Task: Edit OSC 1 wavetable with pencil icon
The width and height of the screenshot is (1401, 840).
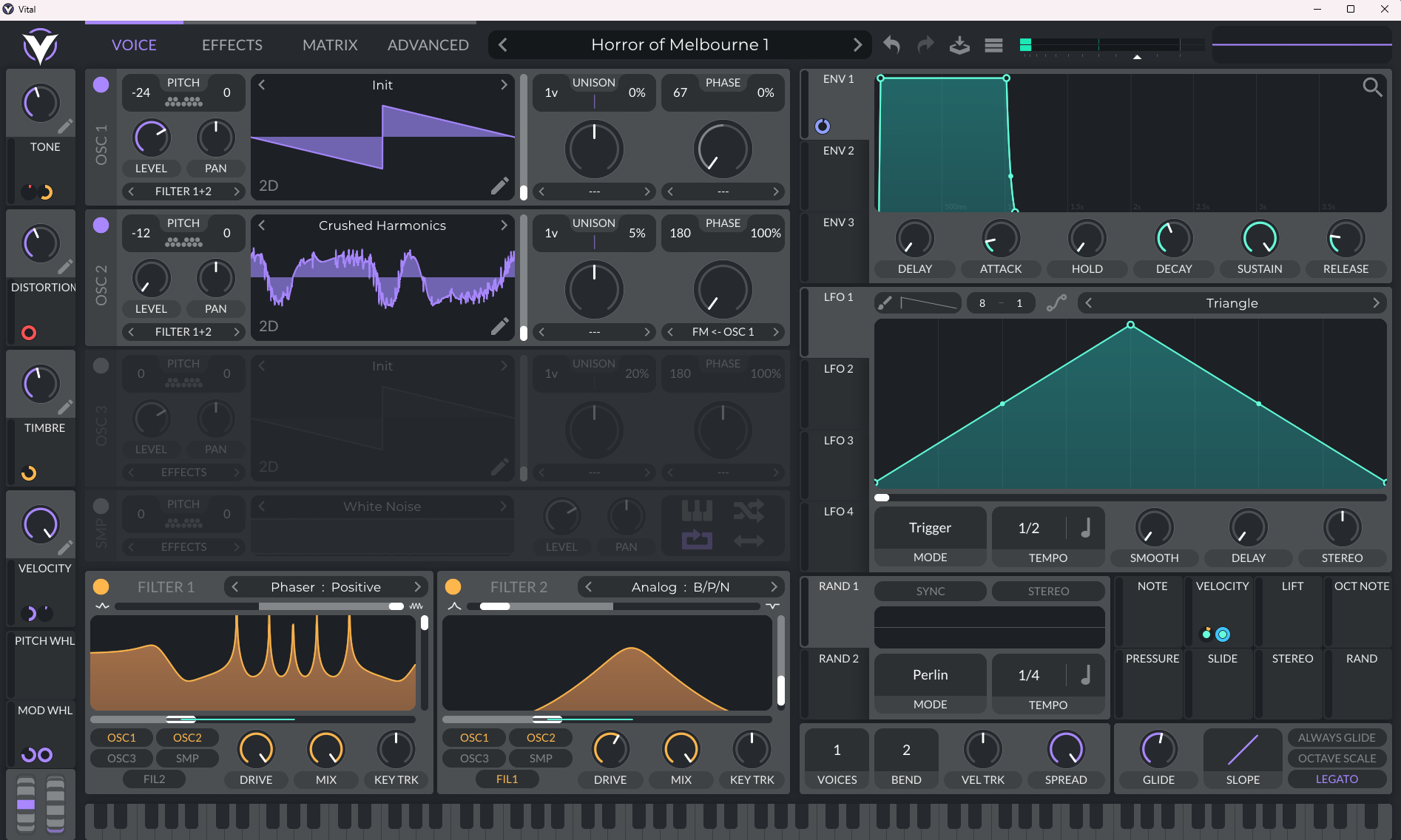Action: pyautogui.click(x=500, y=186)
